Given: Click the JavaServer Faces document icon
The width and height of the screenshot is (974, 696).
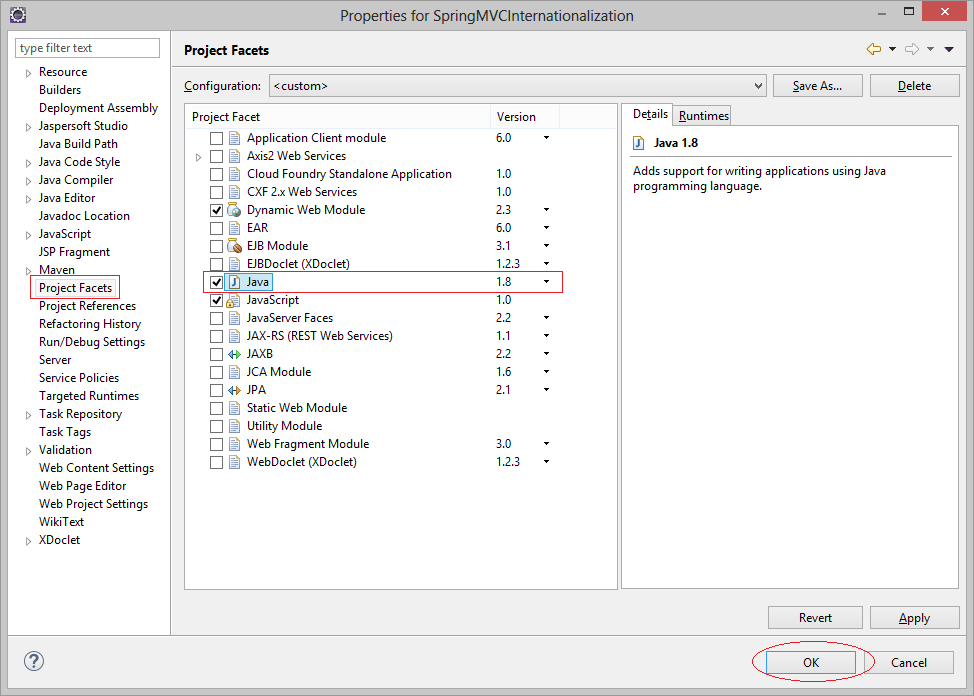Looking at the screenshot, I should click(x=234, y=318).
